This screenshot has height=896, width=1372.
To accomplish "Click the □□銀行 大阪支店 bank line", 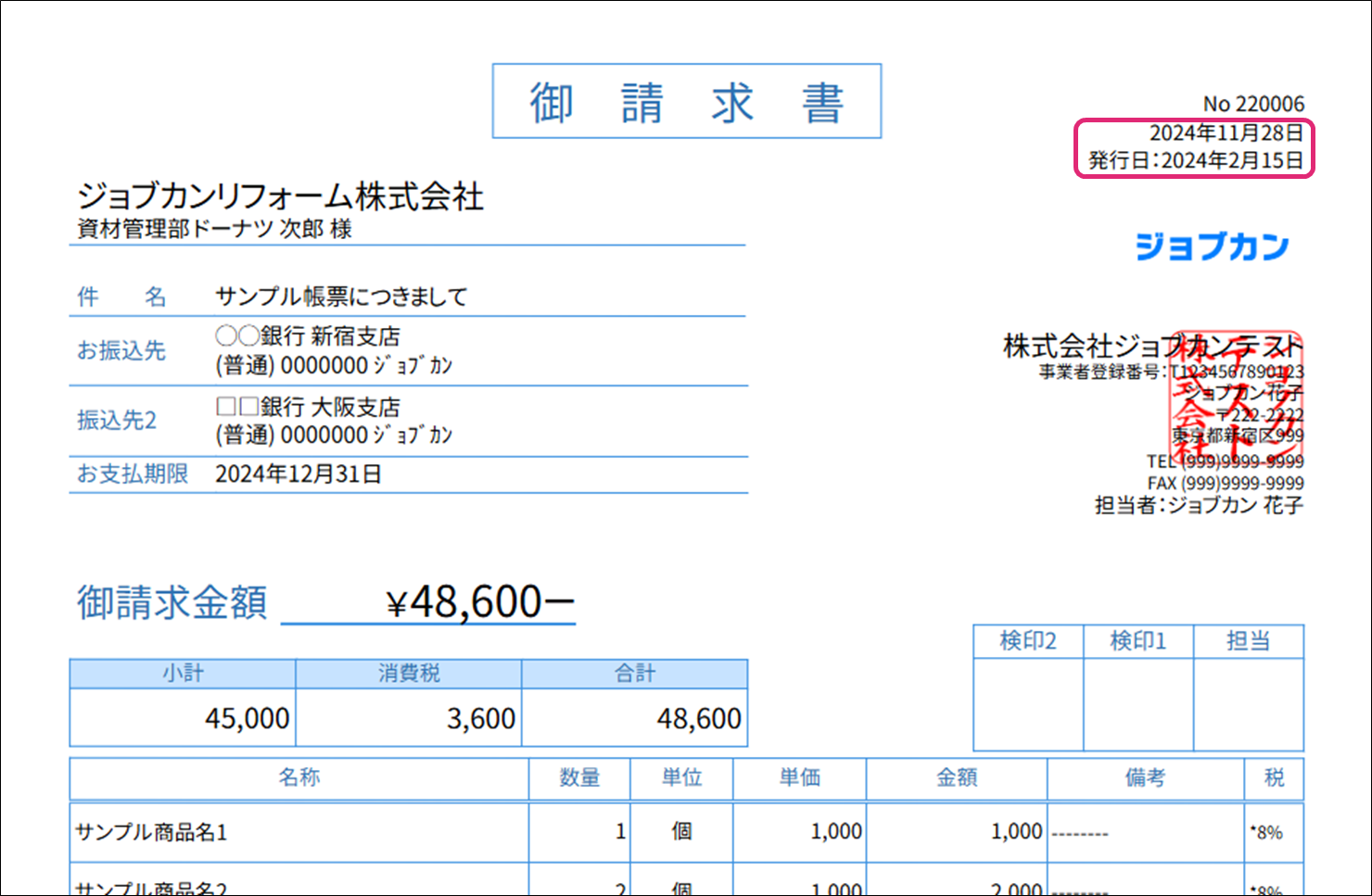I will [308, 407].
